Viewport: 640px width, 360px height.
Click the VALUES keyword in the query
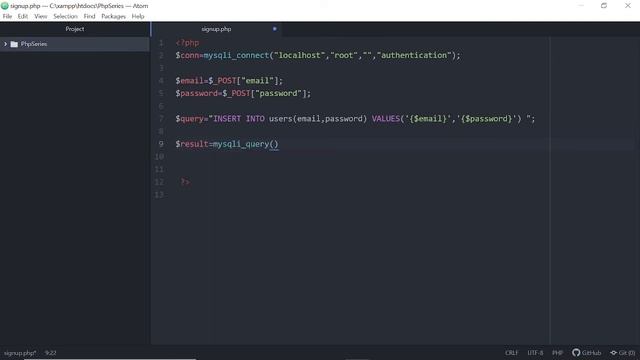[386, 119]
